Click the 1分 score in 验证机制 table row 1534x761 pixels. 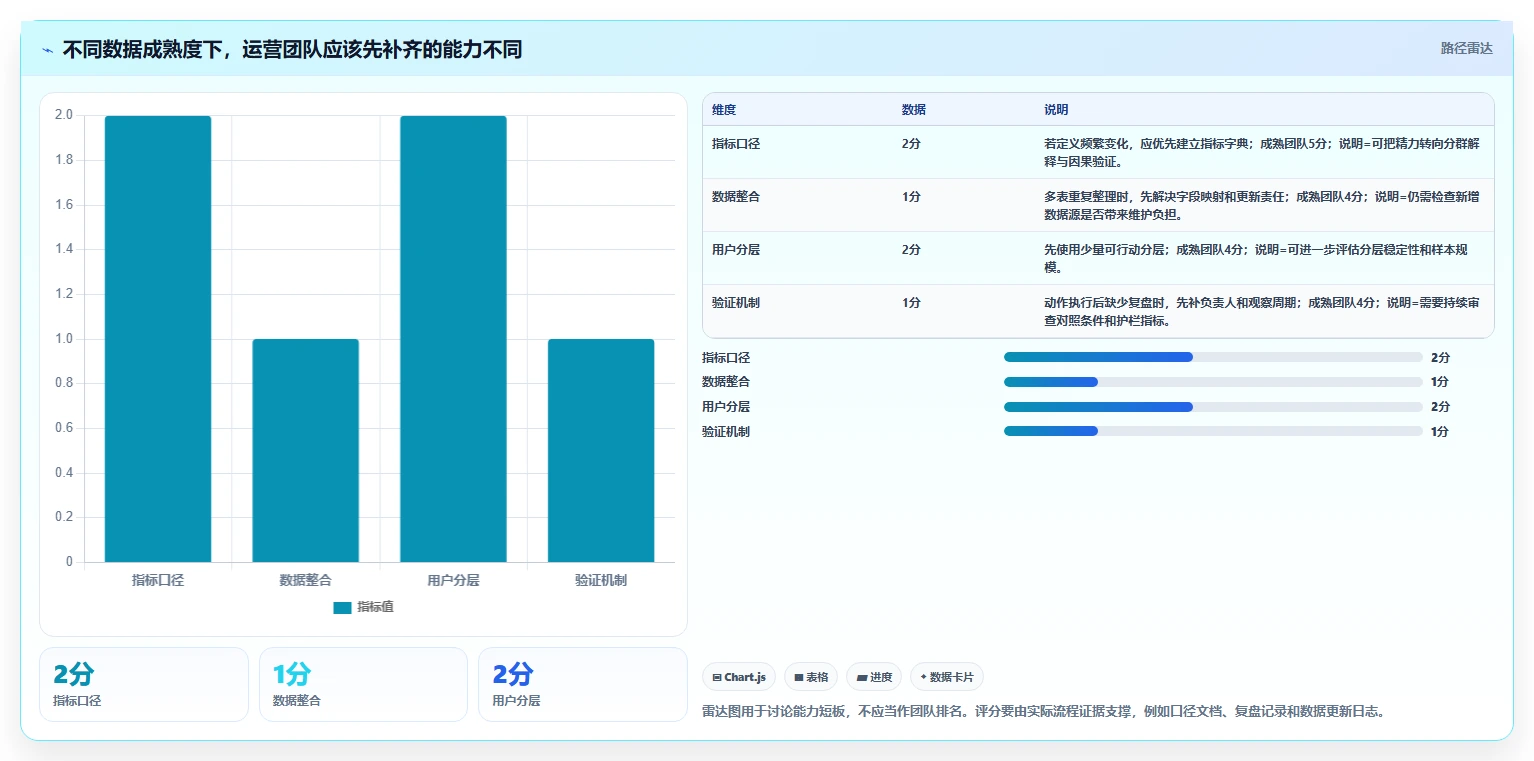click(x=911, y=303)
